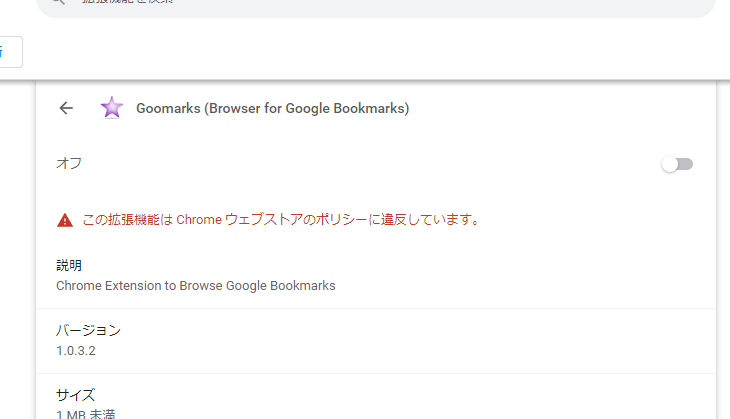The width and height of the screenshot is (730, 419).
Task: Click the 違反しています warning ending
Action: click(431, 219)
